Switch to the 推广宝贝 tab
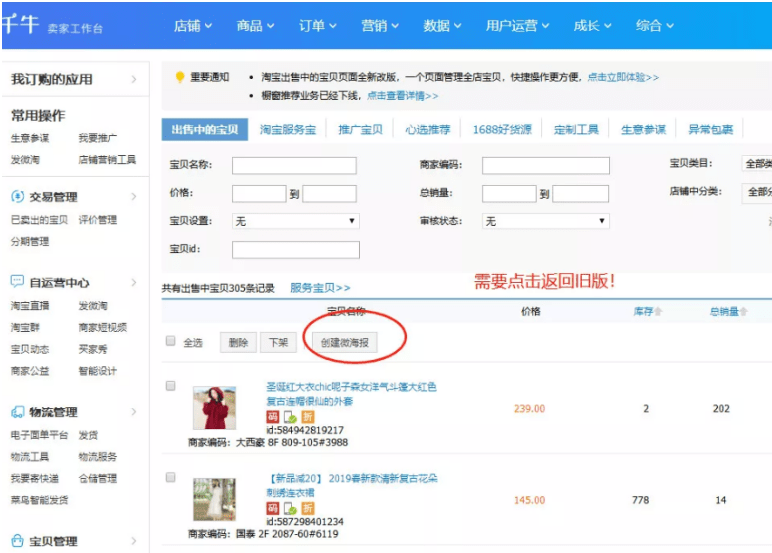Viewport: 772px width, 553px height. point(360,130)
